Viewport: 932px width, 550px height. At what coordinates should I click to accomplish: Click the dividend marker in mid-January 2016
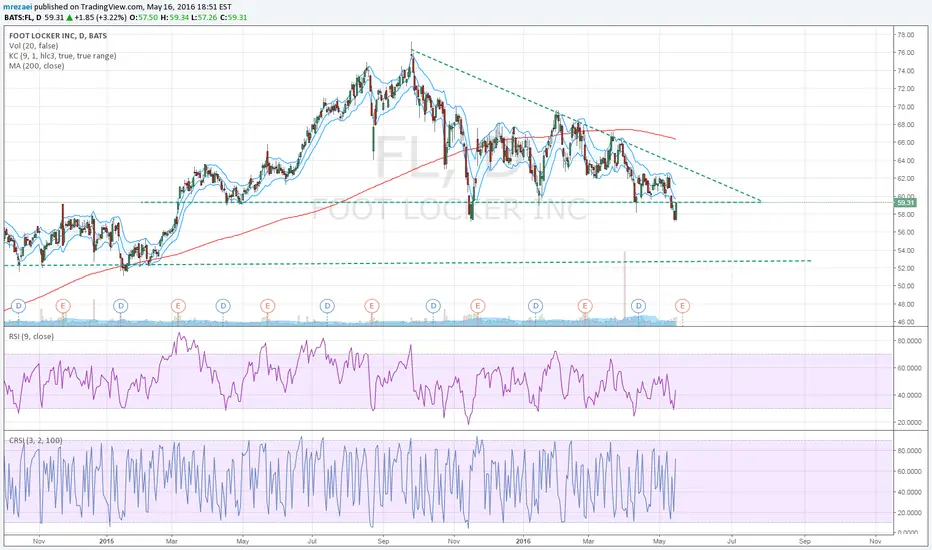pyautogui.click(x=536, y=306)
